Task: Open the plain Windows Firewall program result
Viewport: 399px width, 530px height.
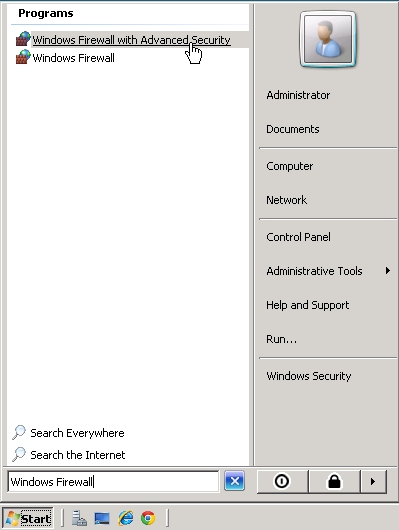Action: click(73, 58)
